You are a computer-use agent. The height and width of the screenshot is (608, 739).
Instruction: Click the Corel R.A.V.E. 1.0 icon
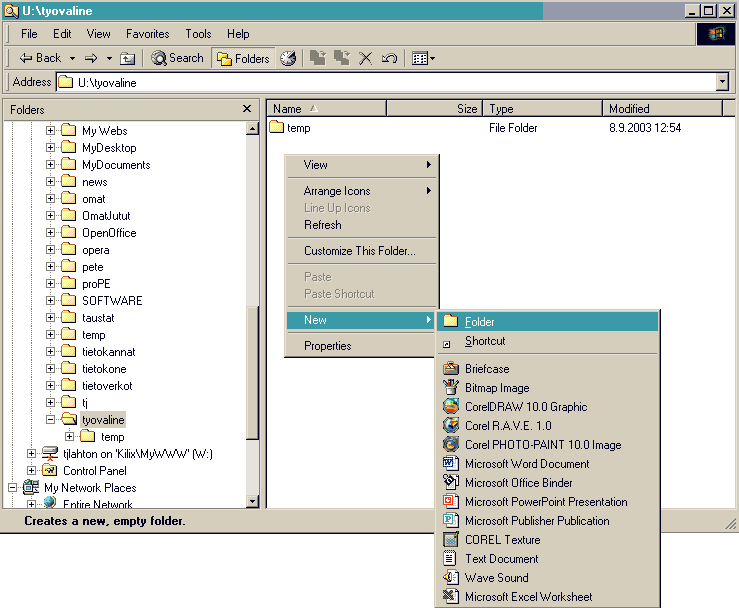pos(451,425)
